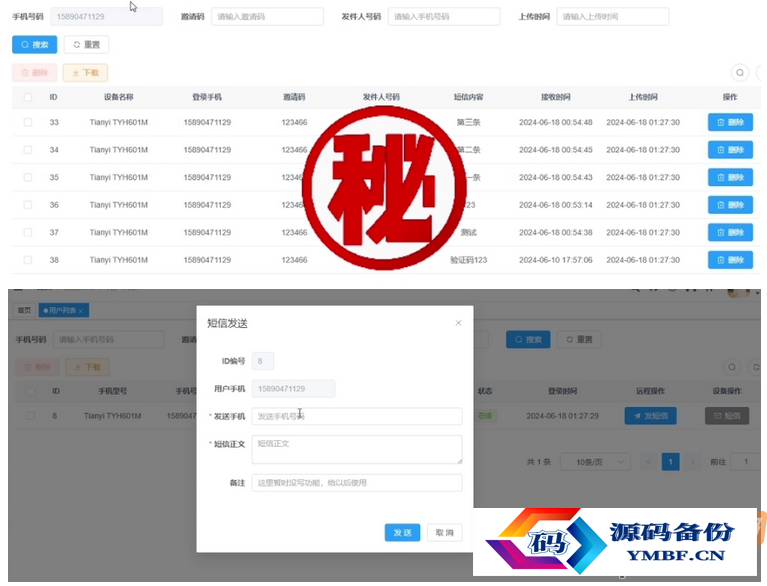
Task: Click the round search icon in user list
Action: (732, 367)
